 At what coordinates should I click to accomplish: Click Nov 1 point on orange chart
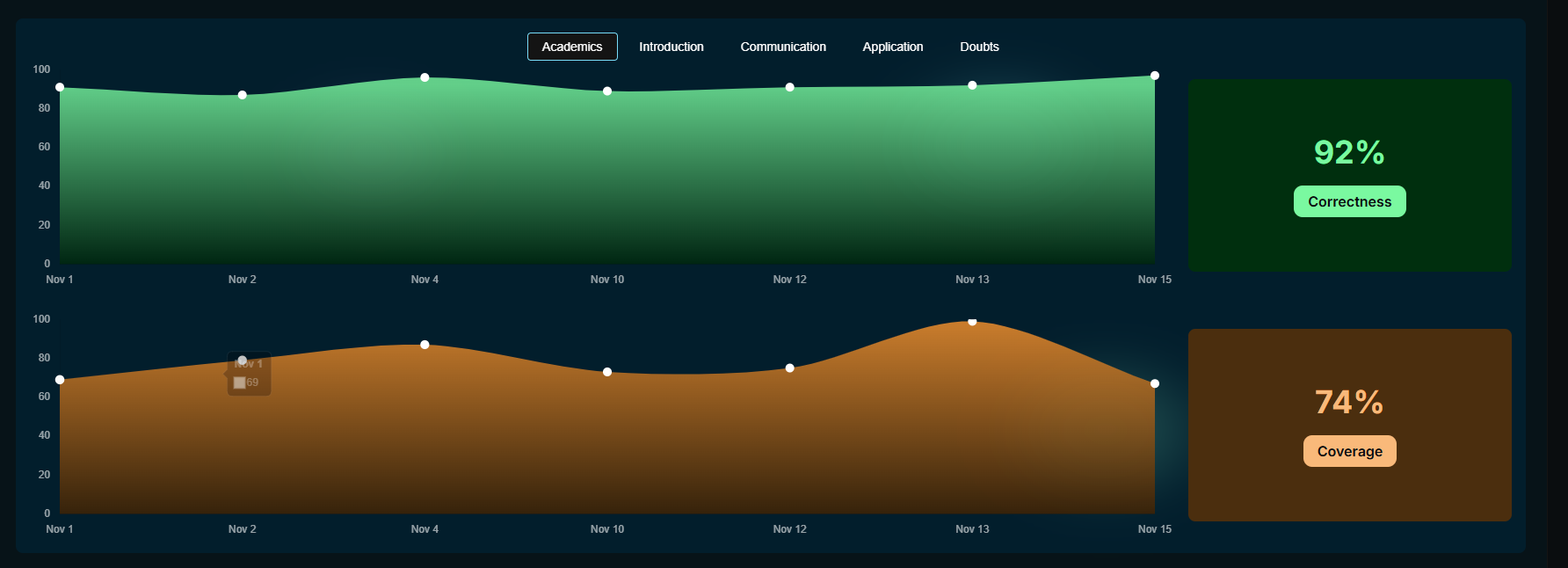pyautogui.click(x=60, y=380)
